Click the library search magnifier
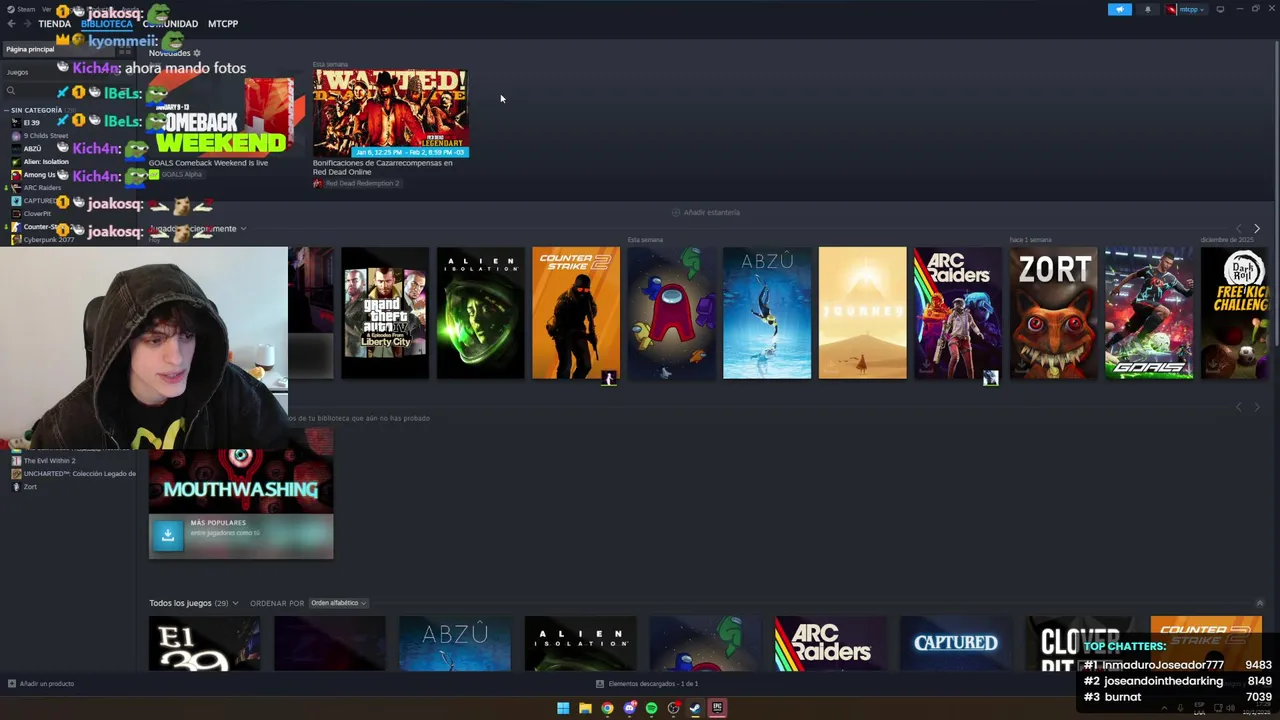 (x=11, y=91)
